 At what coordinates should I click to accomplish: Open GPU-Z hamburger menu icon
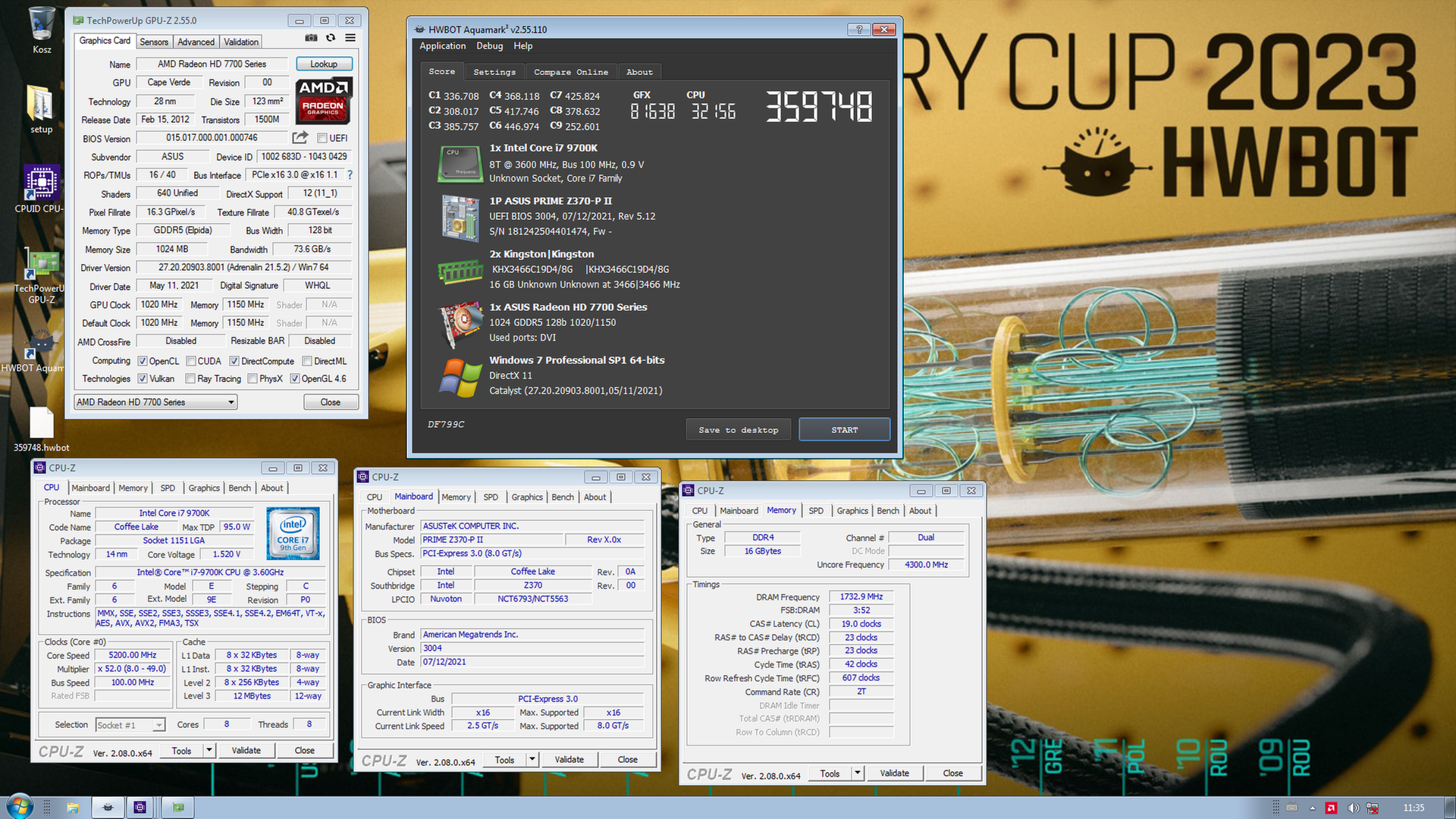pos(350,38)
